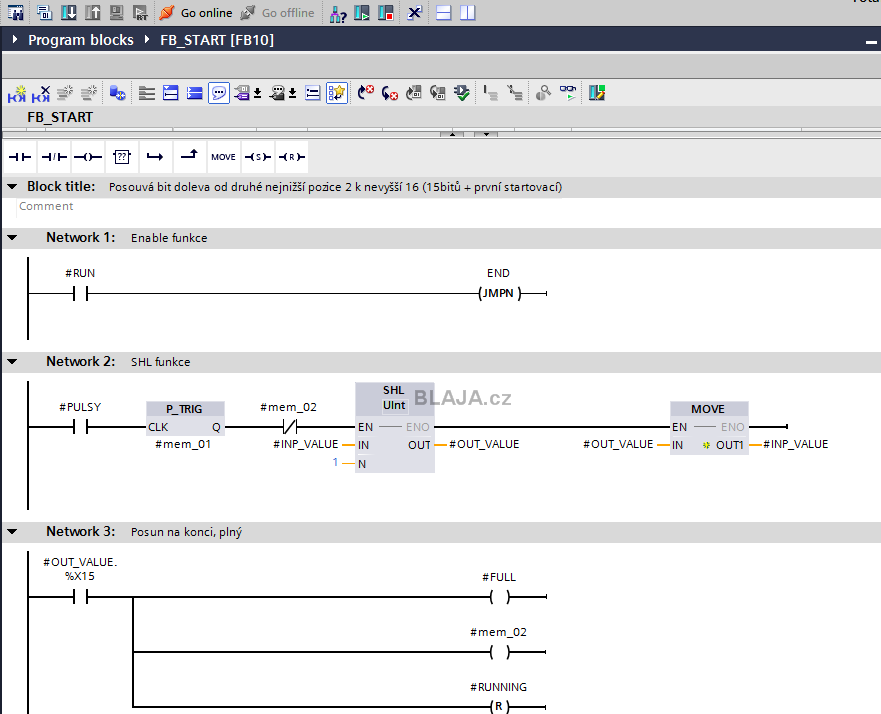Click the cross-reference X icon
The width and height of the screenshot is (881, 714).
tap(415, 12)
